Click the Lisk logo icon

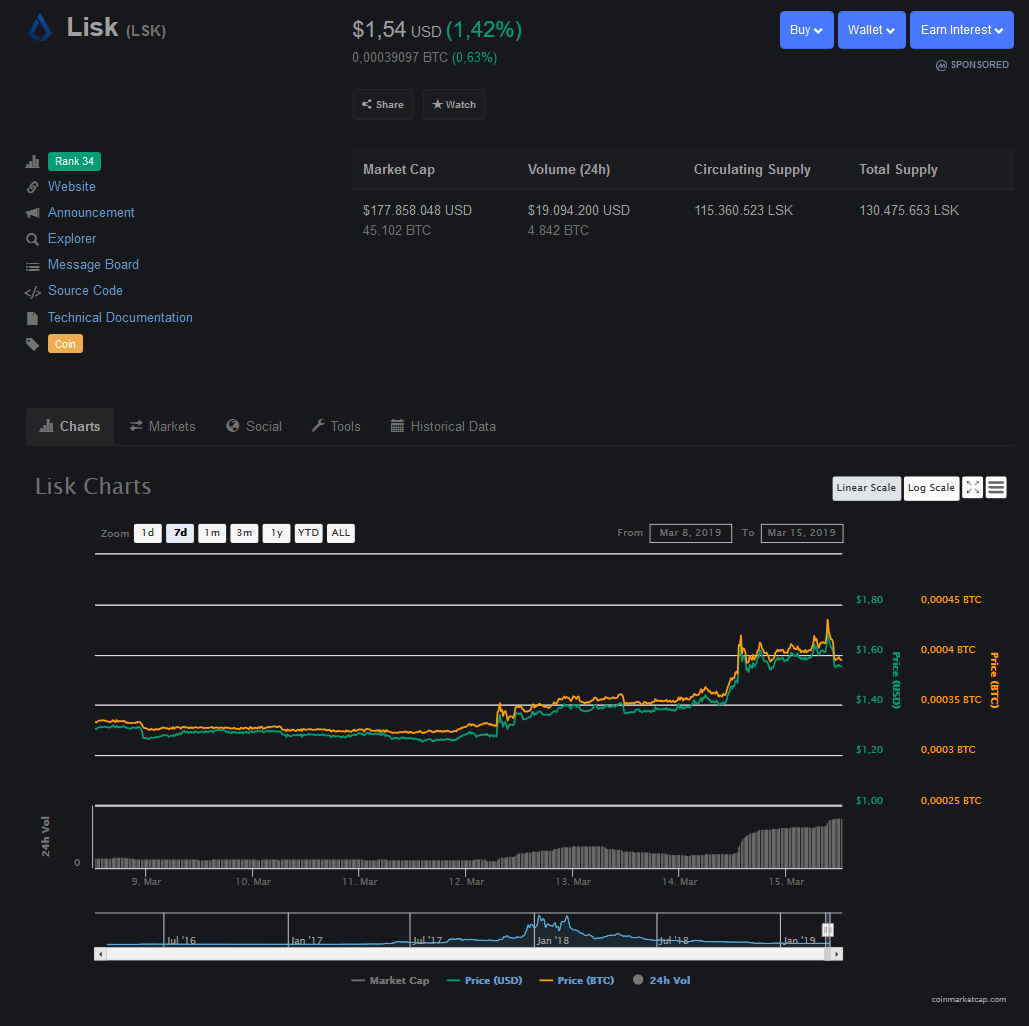[x=40, y=28]
